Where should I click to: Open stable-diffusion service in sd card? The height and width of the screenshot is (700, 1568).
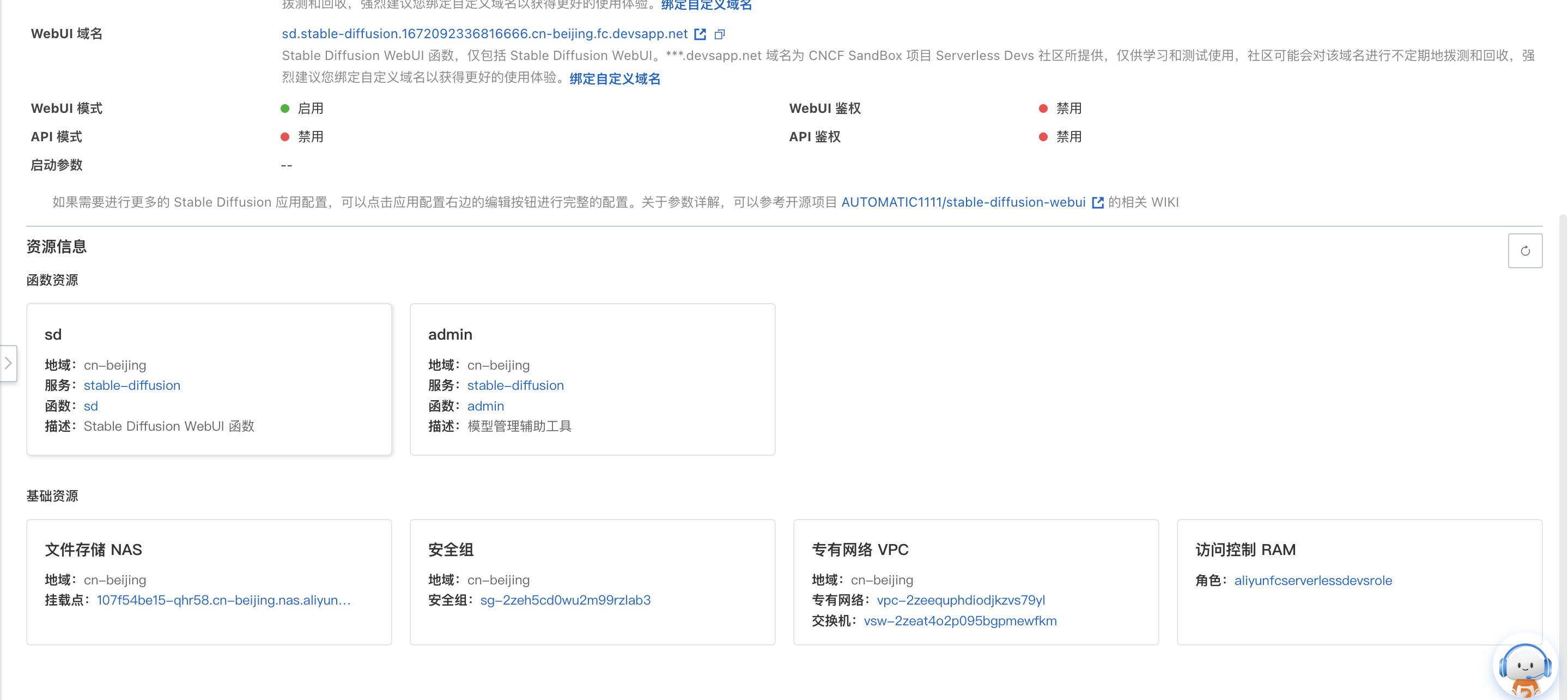pyautogui.click(x=131, y=385)
